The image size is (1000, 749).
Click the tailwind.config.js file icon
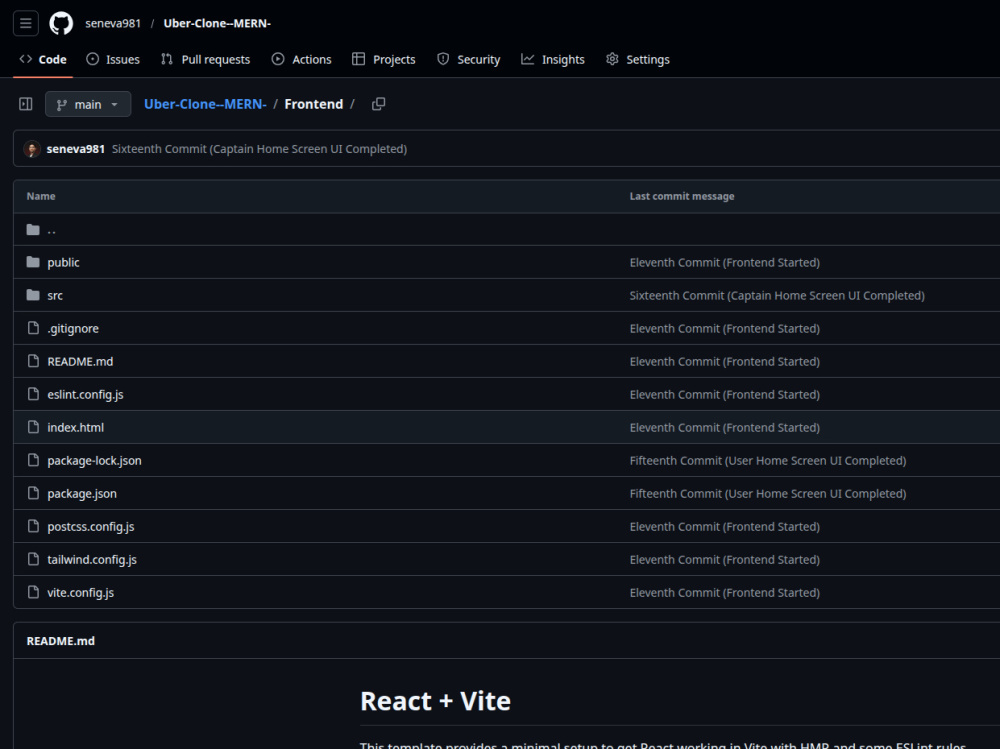tap(33, 559)
